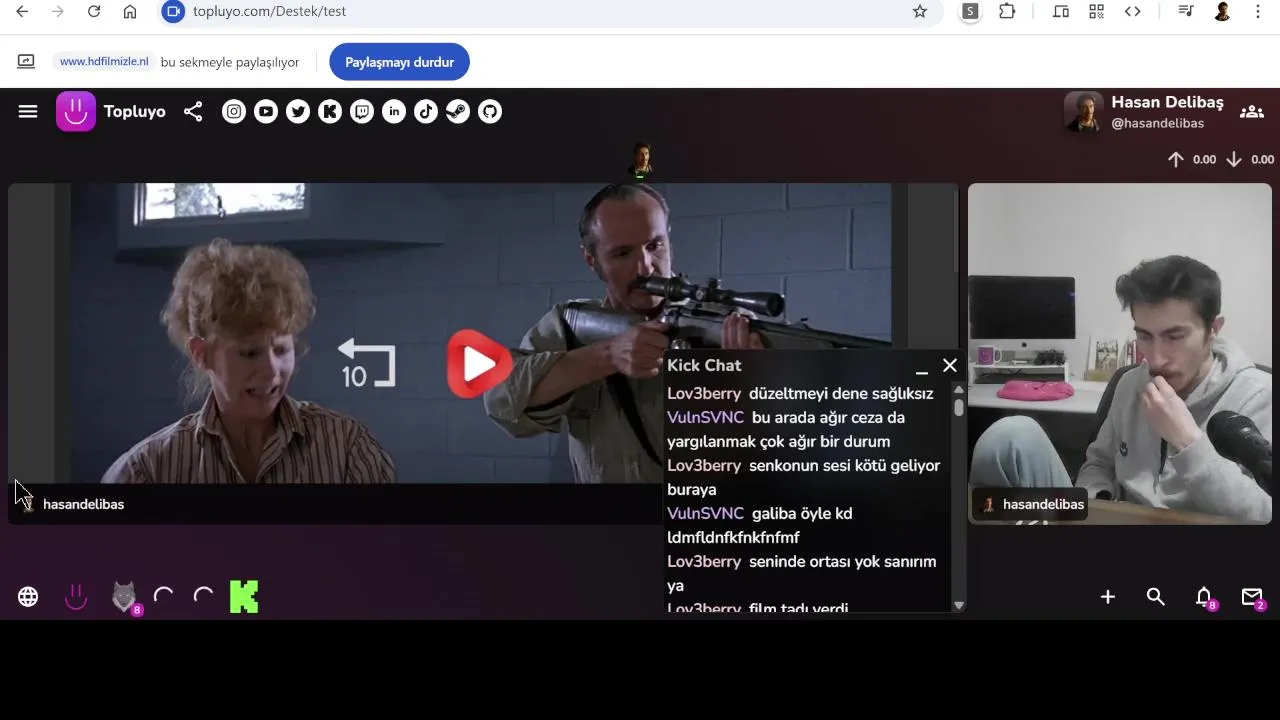Click the Topluyo logo icon
The height and width of the screenshot is (720, 1280).
(76, 112)
